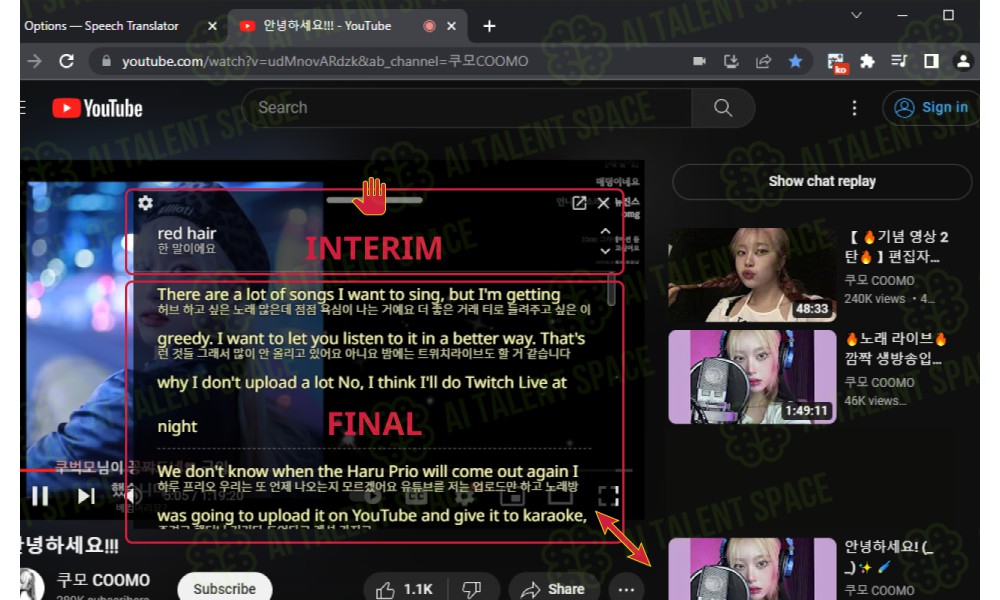Skip to the next video
Image resolution: width=1000 pixels, height=600 pixels.
[x=87, y=495]
